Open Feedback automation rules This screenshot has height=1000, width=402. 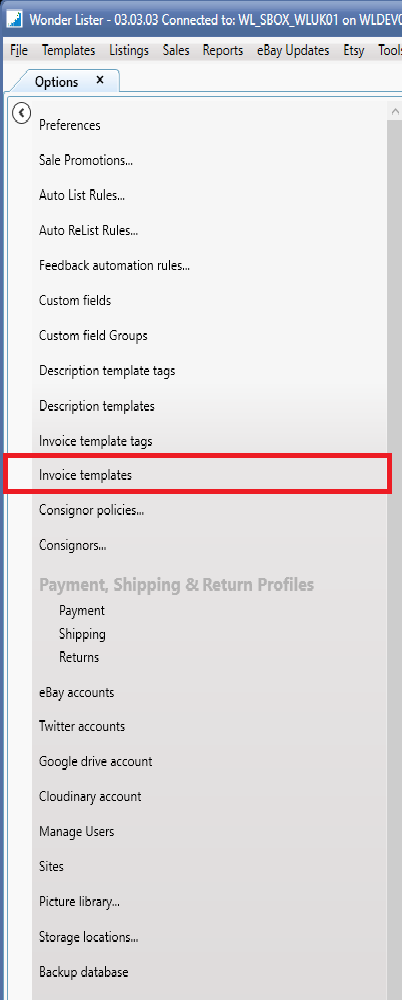point(114,265)
